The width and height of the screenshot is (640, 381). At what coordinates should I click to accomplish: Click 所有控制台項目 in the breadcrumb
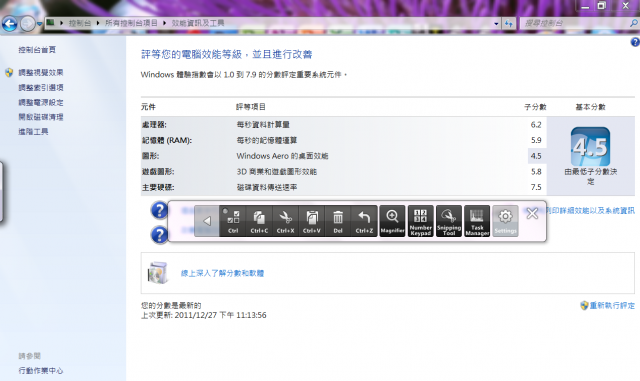pyautogui.click(x=131, y=23)
